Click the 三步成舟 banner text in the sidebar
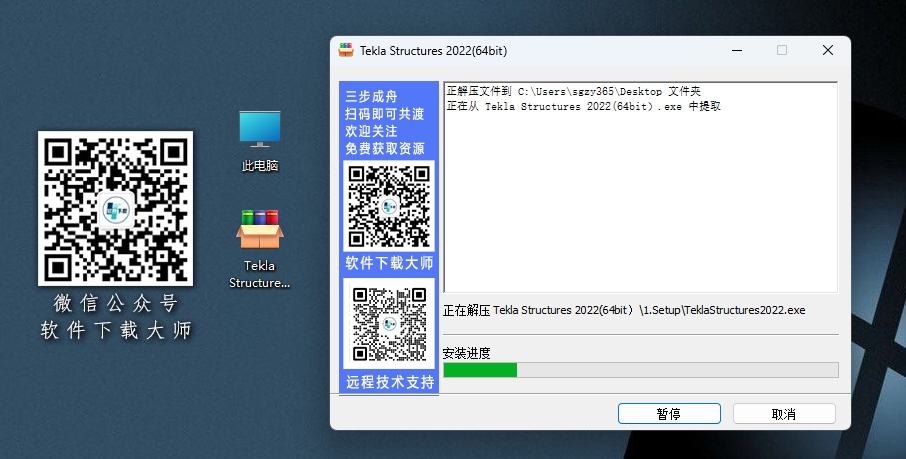 (371, 97)
